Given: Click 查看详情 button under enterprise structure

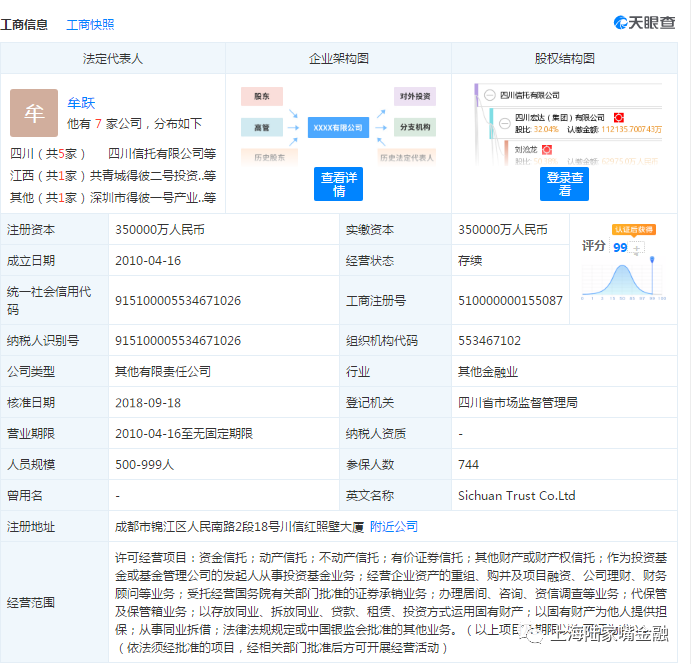Looking at the screenshot, I should click(x=338, y=184).
